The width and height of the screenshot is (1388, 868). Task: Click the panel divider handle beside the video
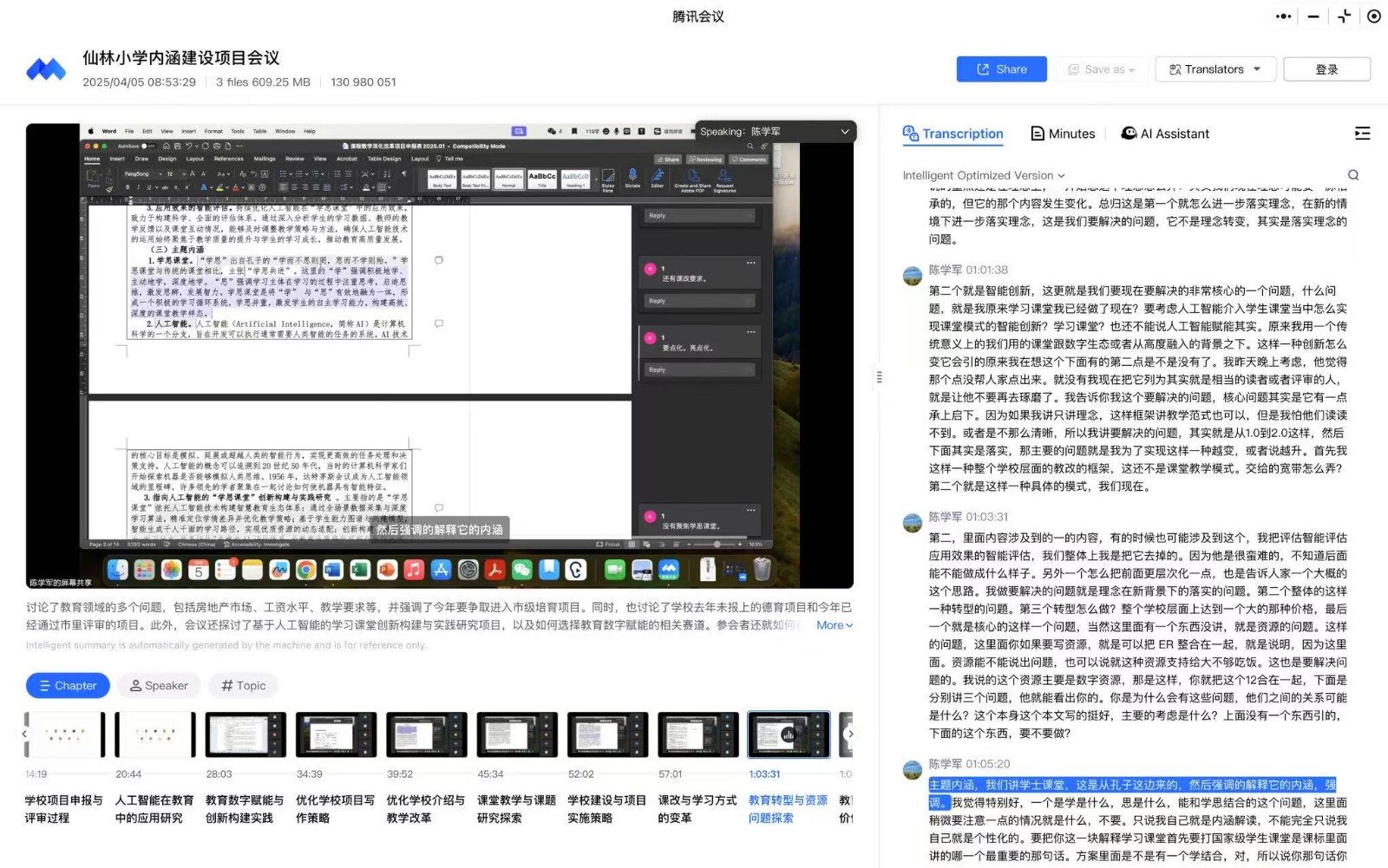[x=879, y=377]
